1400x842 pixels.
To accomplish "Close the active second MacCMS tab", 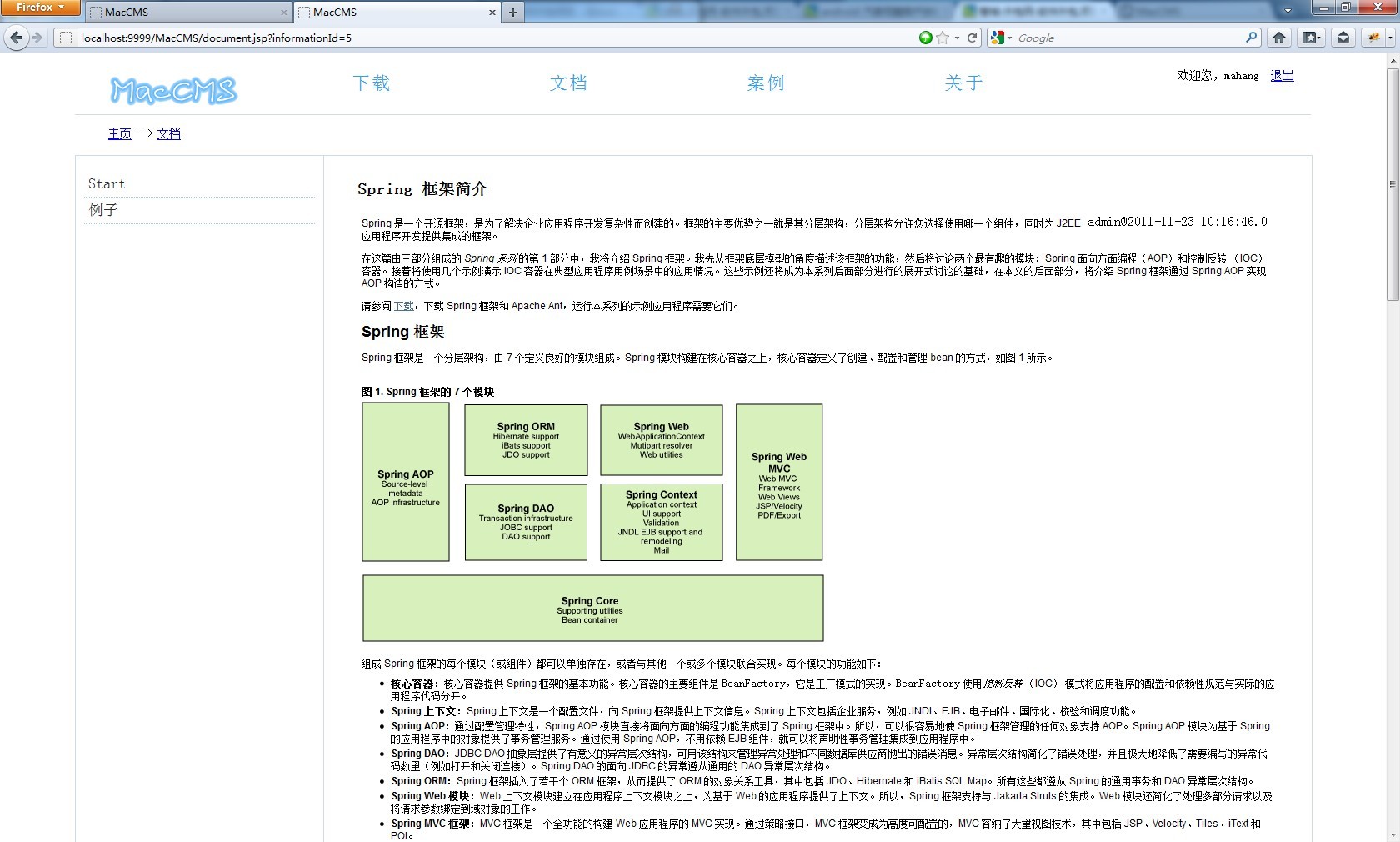I will point(492,13).
